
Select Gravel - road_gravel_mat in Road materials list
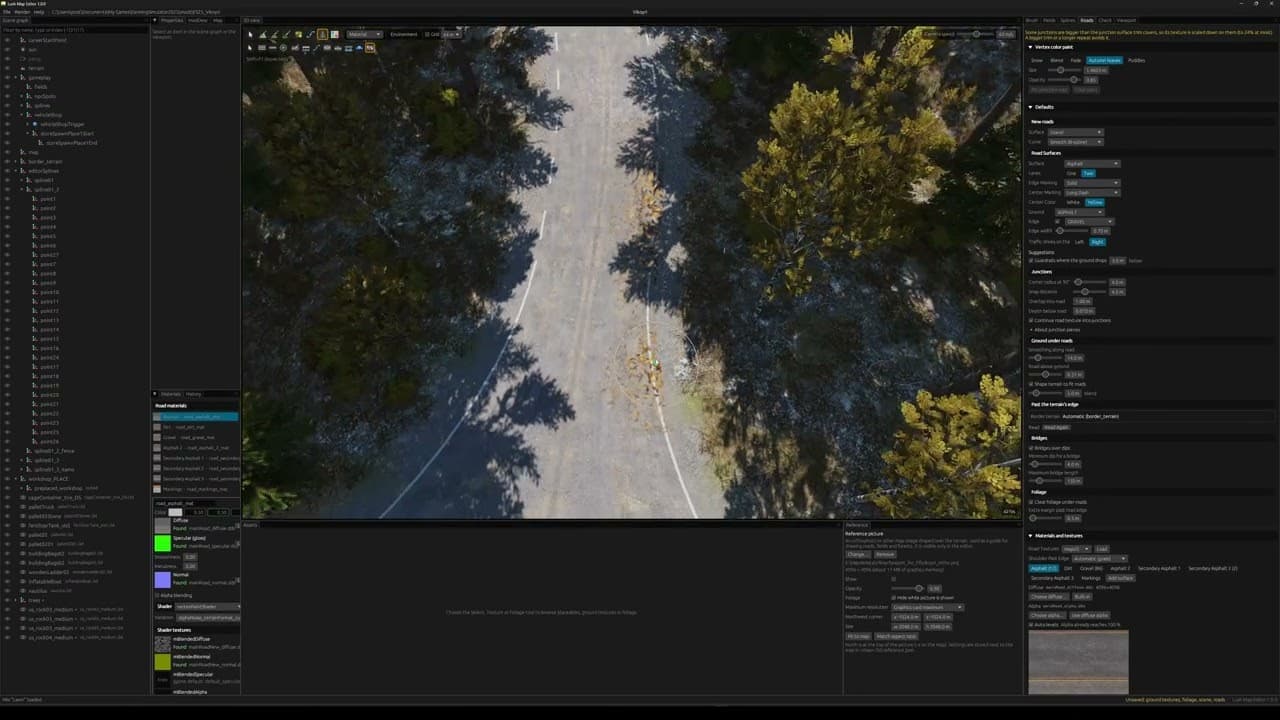(x=196, y=437)
